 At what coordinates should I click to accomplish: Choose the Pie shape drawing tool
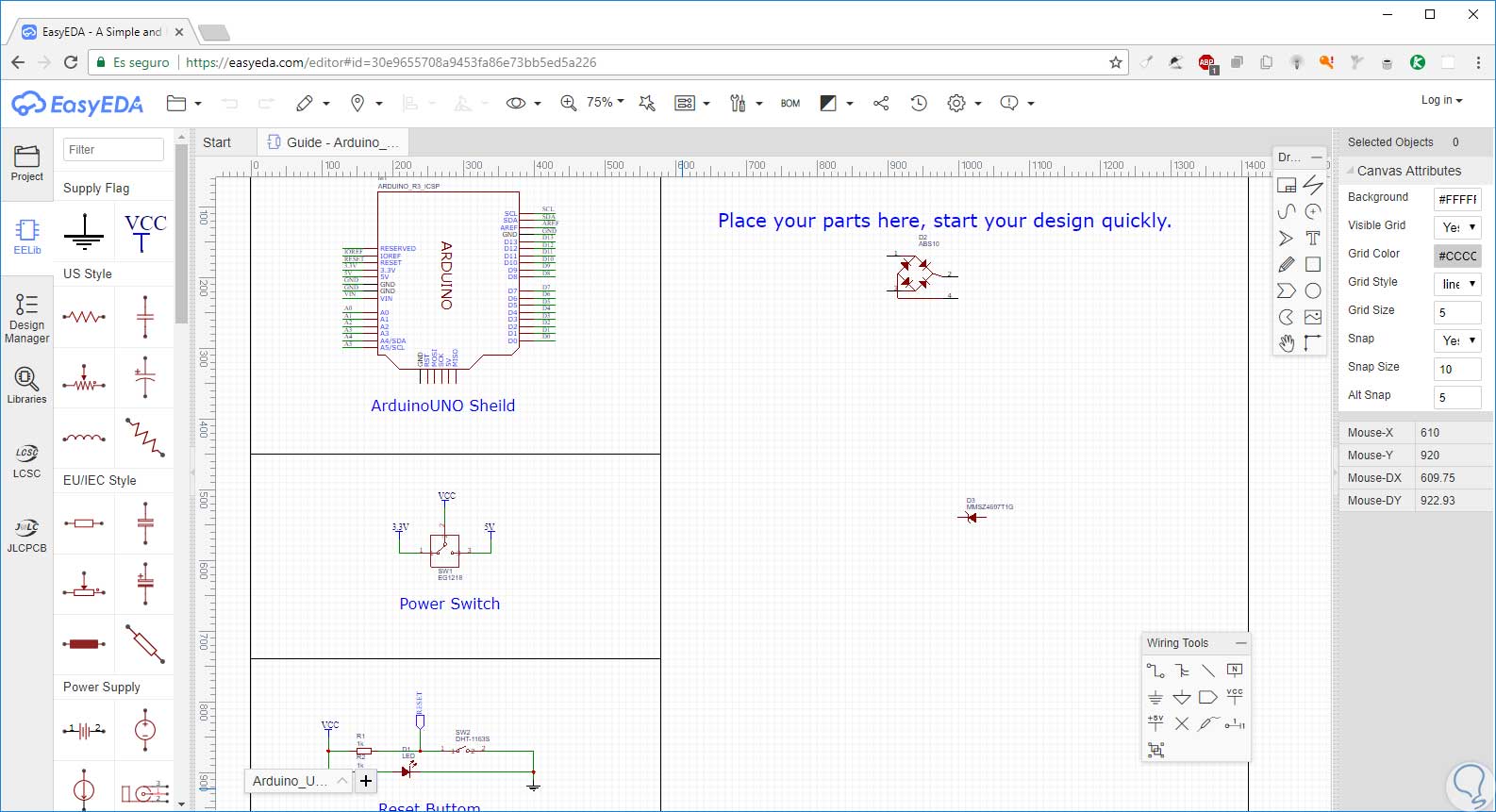coord(1287,317)
